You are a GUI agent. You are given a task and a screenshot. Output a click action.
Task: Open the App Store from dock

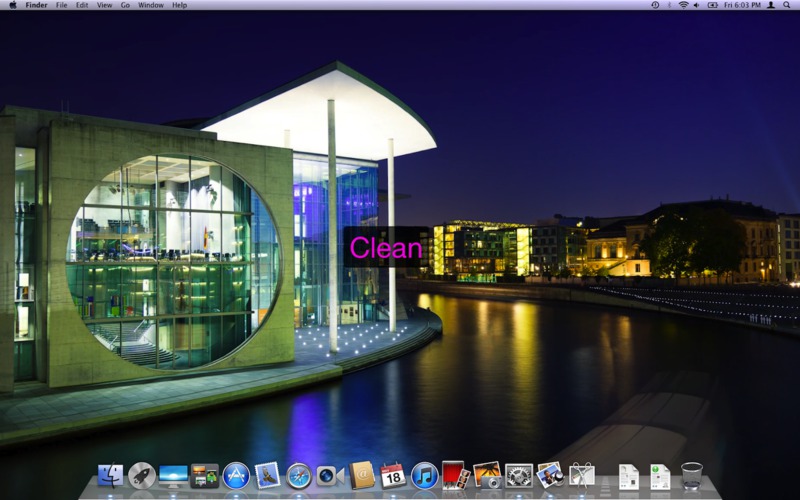(x=236, y=475)
